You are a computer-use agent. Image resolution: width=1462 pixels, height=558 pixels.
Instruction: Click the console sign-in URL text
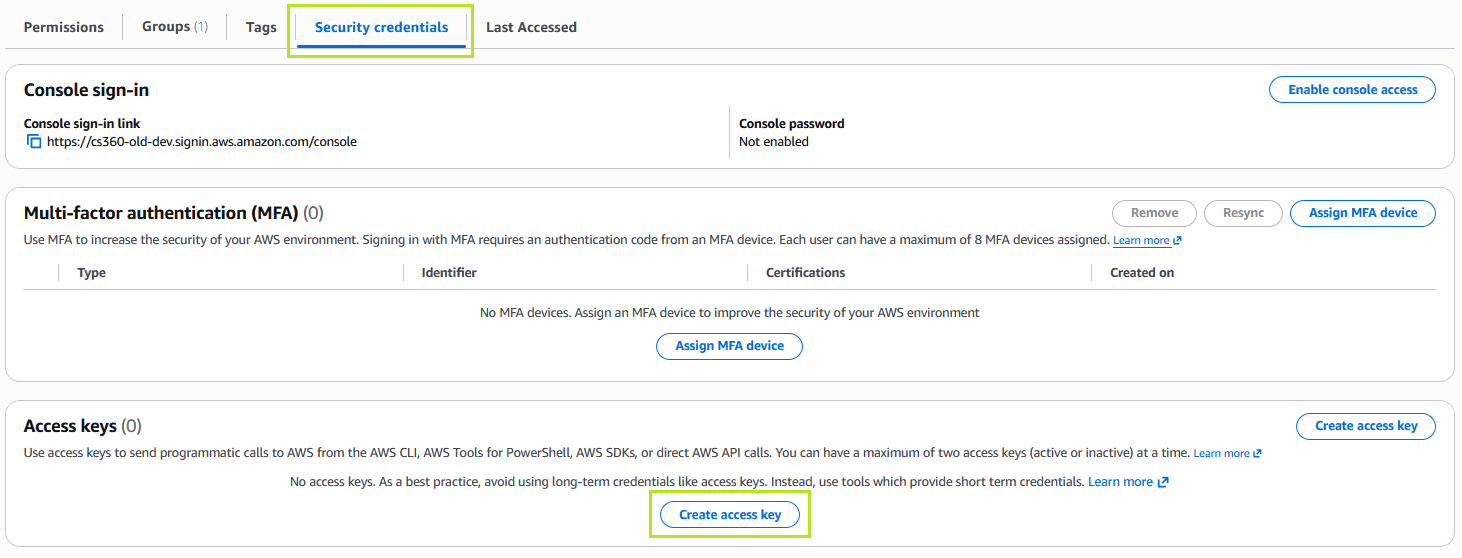click(x=202, y=142)
